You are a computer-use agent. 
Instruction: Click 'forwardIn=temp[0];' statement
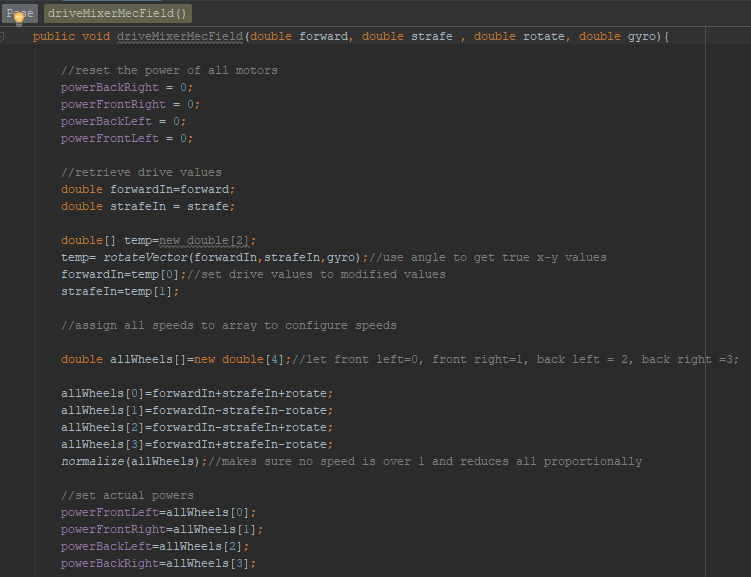point(124,274)
